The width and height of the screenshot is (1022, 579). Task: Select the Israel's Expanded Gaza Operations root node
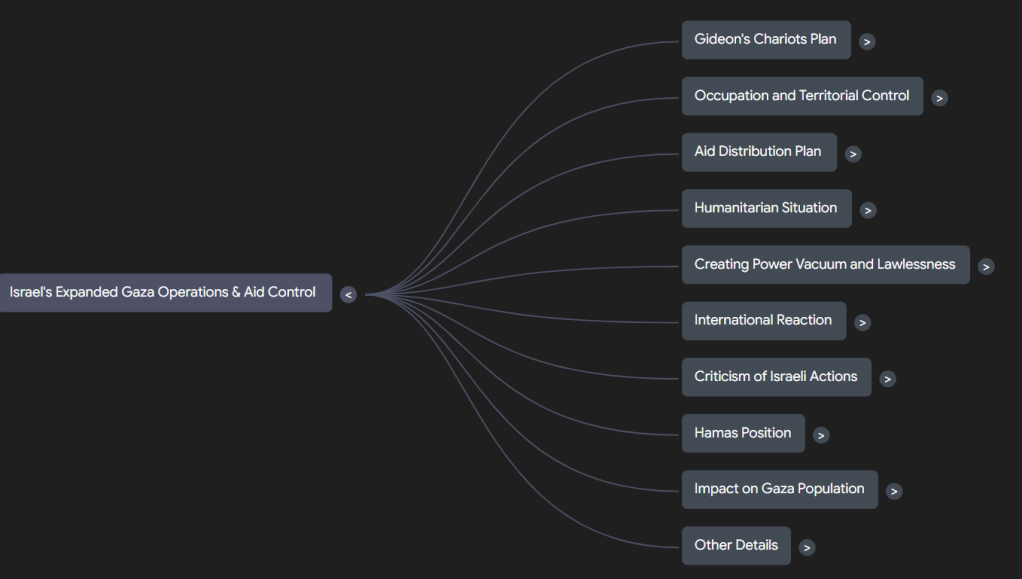[x=163, y=293]
